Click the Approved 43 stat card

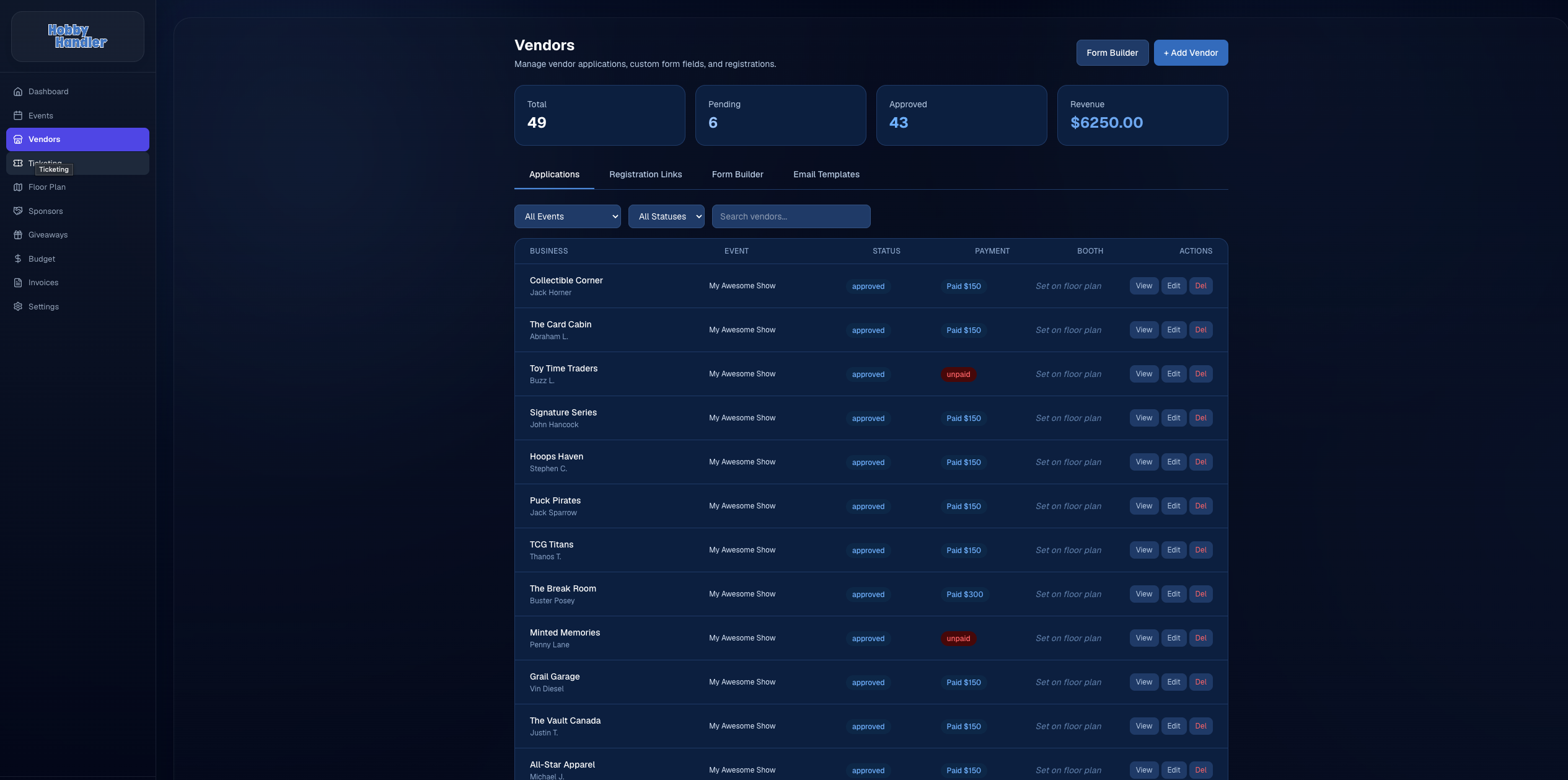click(961, 115)
